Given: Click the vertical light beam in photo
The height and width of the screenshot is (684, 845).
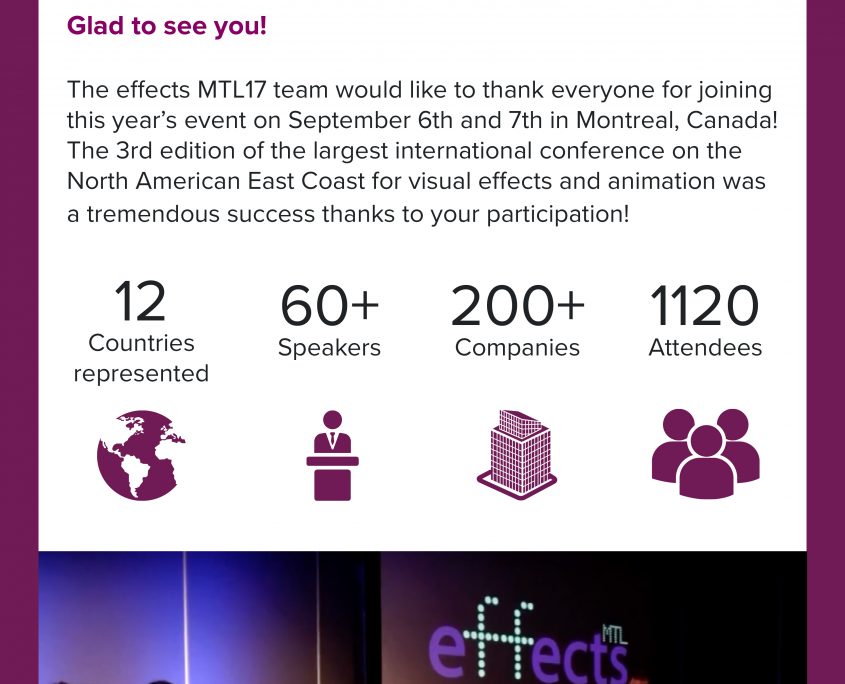Looking at the screenshot, I should click(x=185, y=618).
